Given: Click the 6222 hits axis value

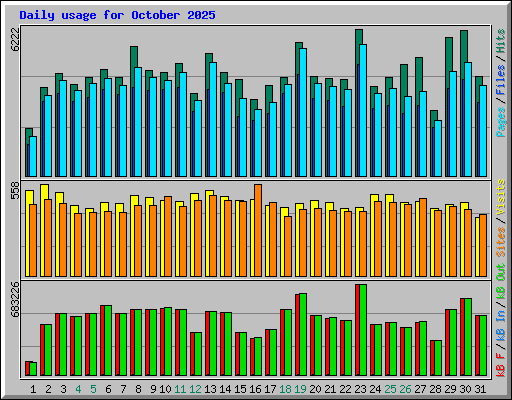Looking at the screenshot, I should click(x=15, y=39).
